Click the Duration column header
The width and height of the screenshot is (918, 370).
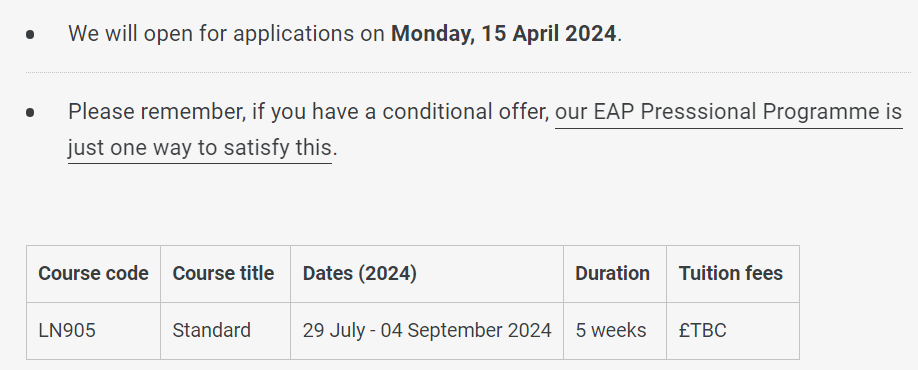tap(615, 273)
